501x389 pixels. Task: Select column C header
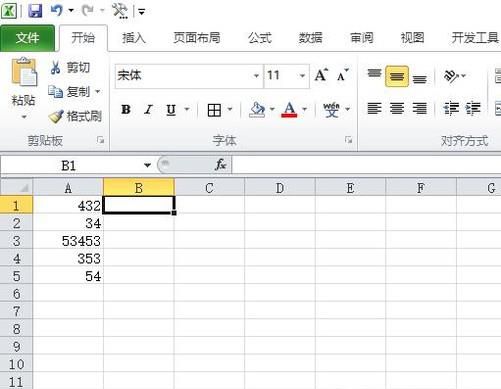[x=209, y=188]
